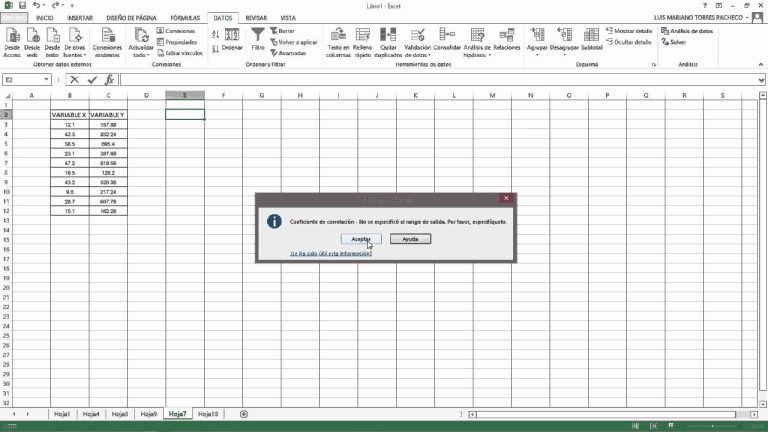The image size is (768, 432).
Task: Click the Desde texto icon
Action: [x=52, y=42]
